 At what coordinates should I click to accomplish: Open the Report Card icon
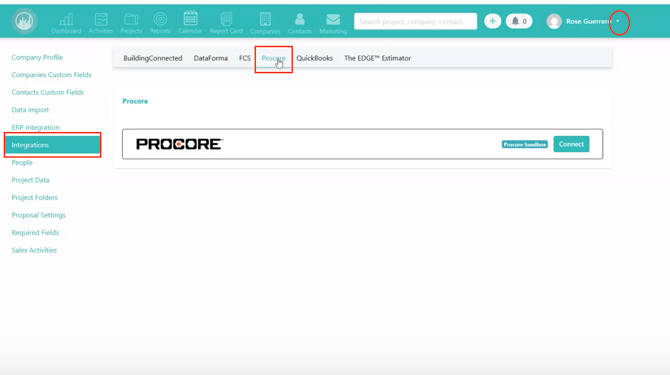226,23
